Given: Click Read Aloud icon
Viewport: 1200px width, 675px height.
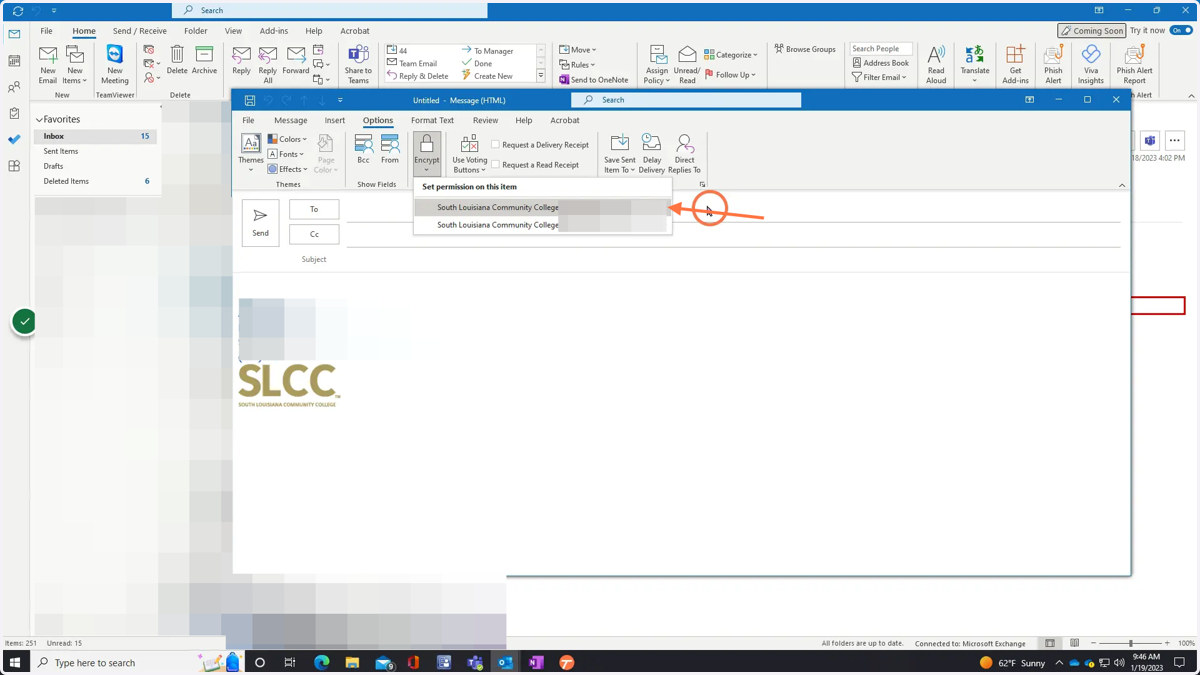Looking at the screenshot, I should (936, 65).
